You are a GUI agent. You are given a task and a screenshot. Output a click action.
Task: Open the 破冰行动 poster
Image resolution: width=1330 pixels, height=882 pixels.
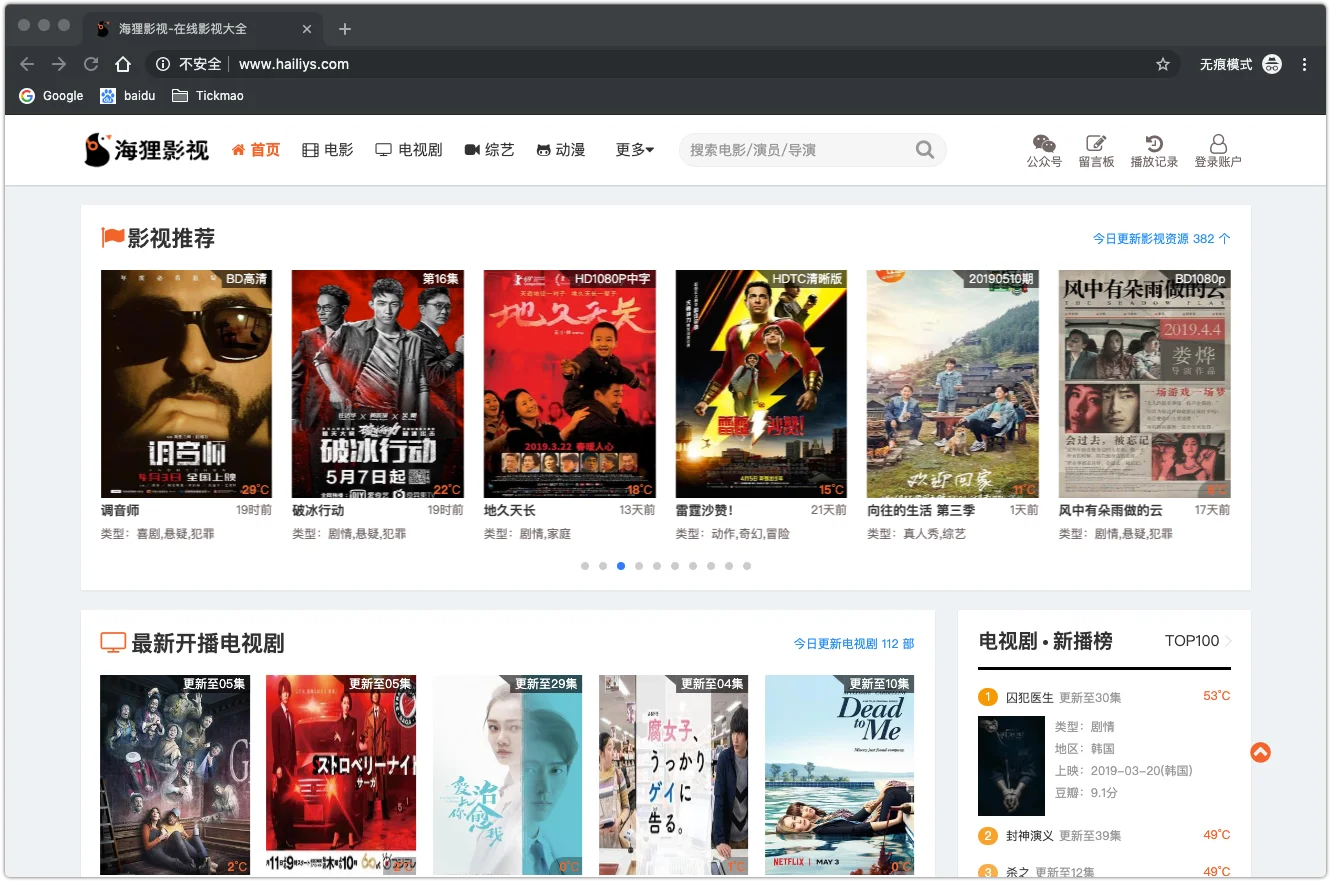(x=378, y=384)
